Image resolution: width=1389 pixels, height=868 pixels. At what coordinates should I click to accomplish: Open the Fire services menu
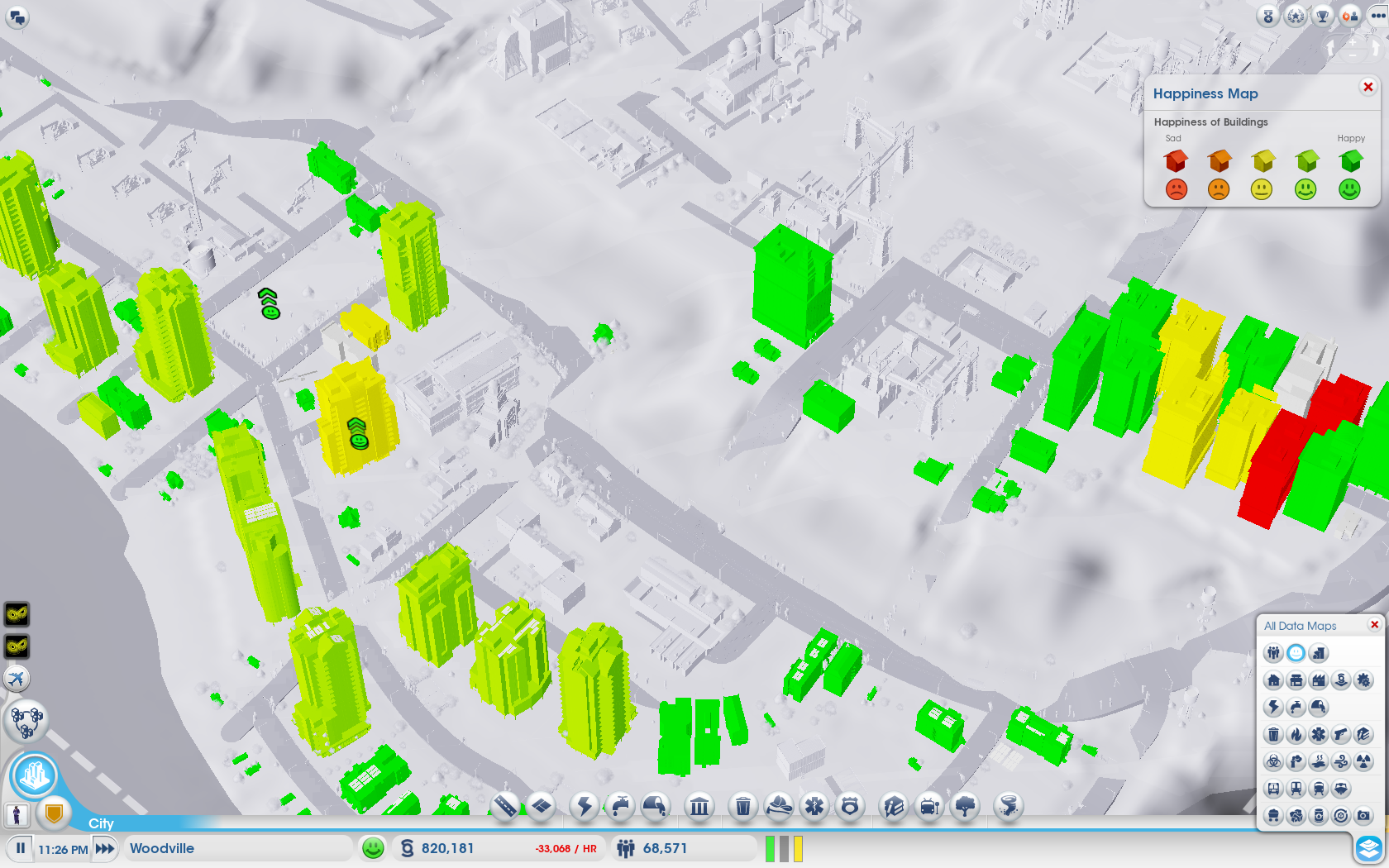coord(779,806)
